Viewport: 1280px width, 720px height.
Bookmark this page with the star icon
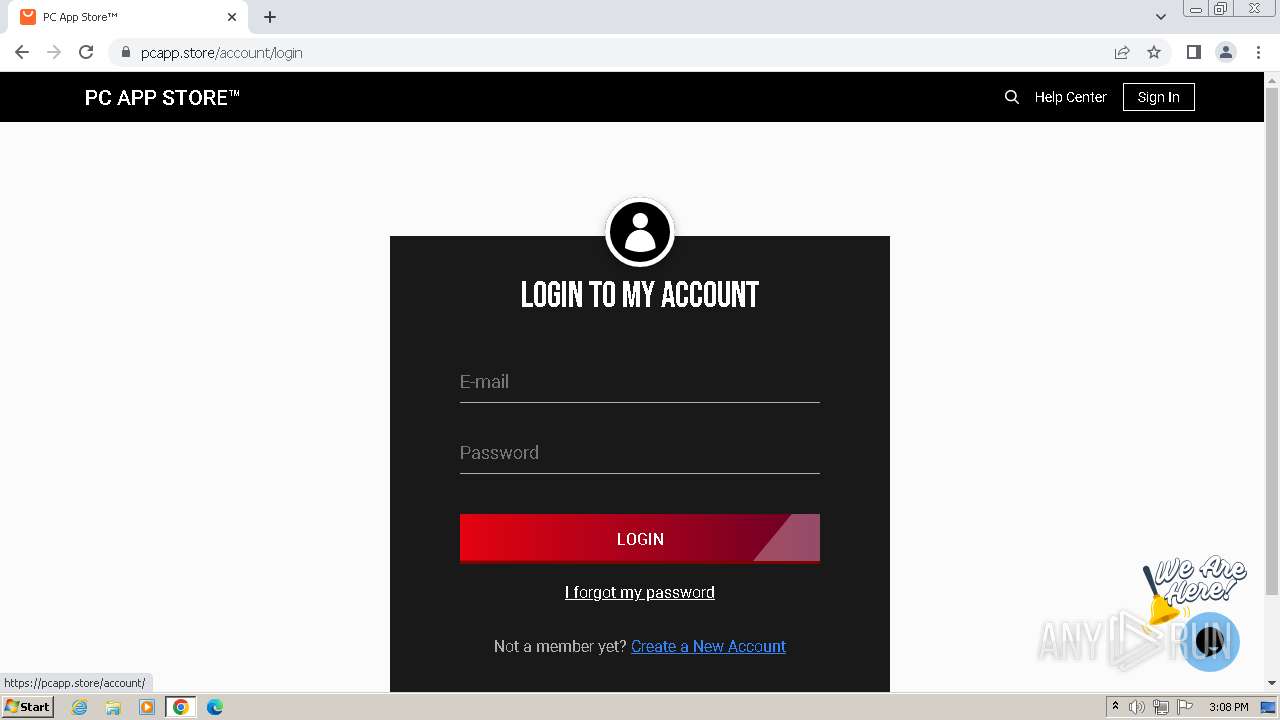pos(1154,52)
